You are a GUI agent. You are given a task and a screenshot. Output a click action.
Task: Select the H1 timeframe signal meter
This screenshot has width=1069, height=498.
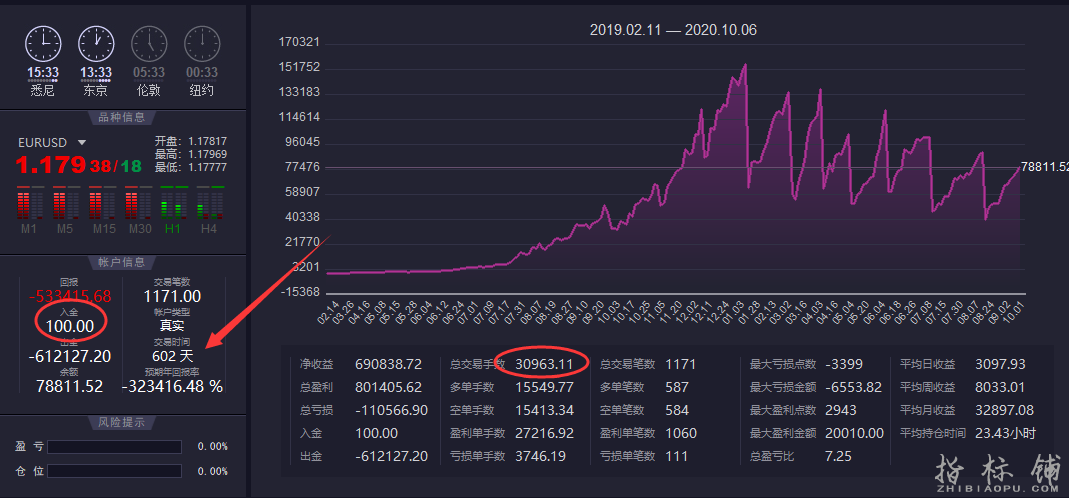point(174,203)
